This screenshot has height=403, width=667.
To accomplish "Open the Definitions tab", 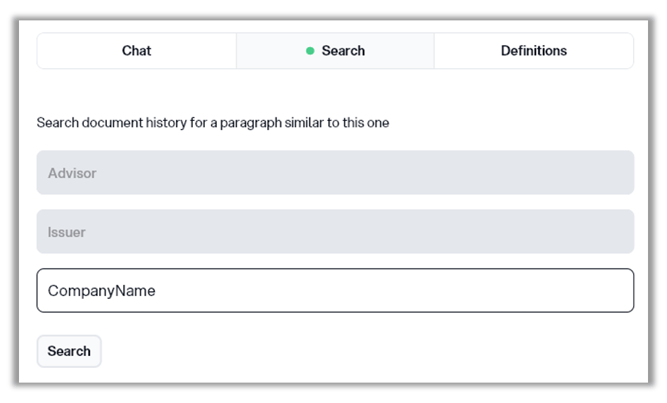I will pos(533,51).
